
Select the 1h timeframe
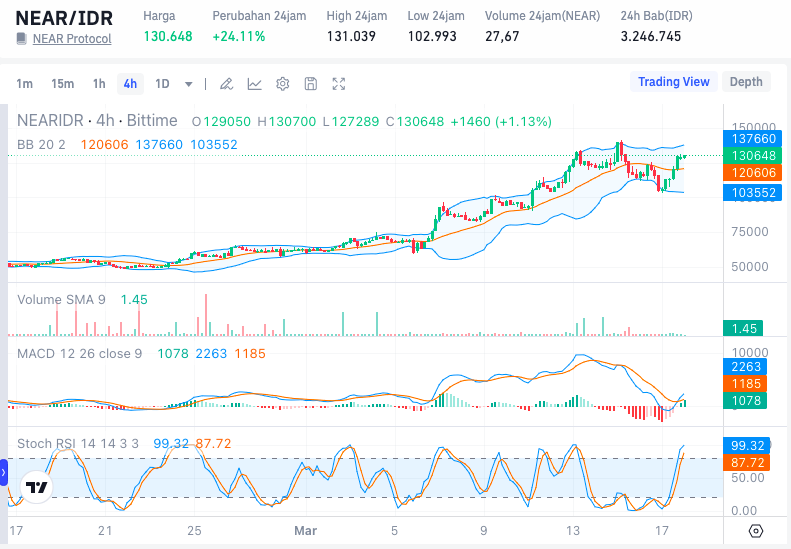[x=99, y=84]
